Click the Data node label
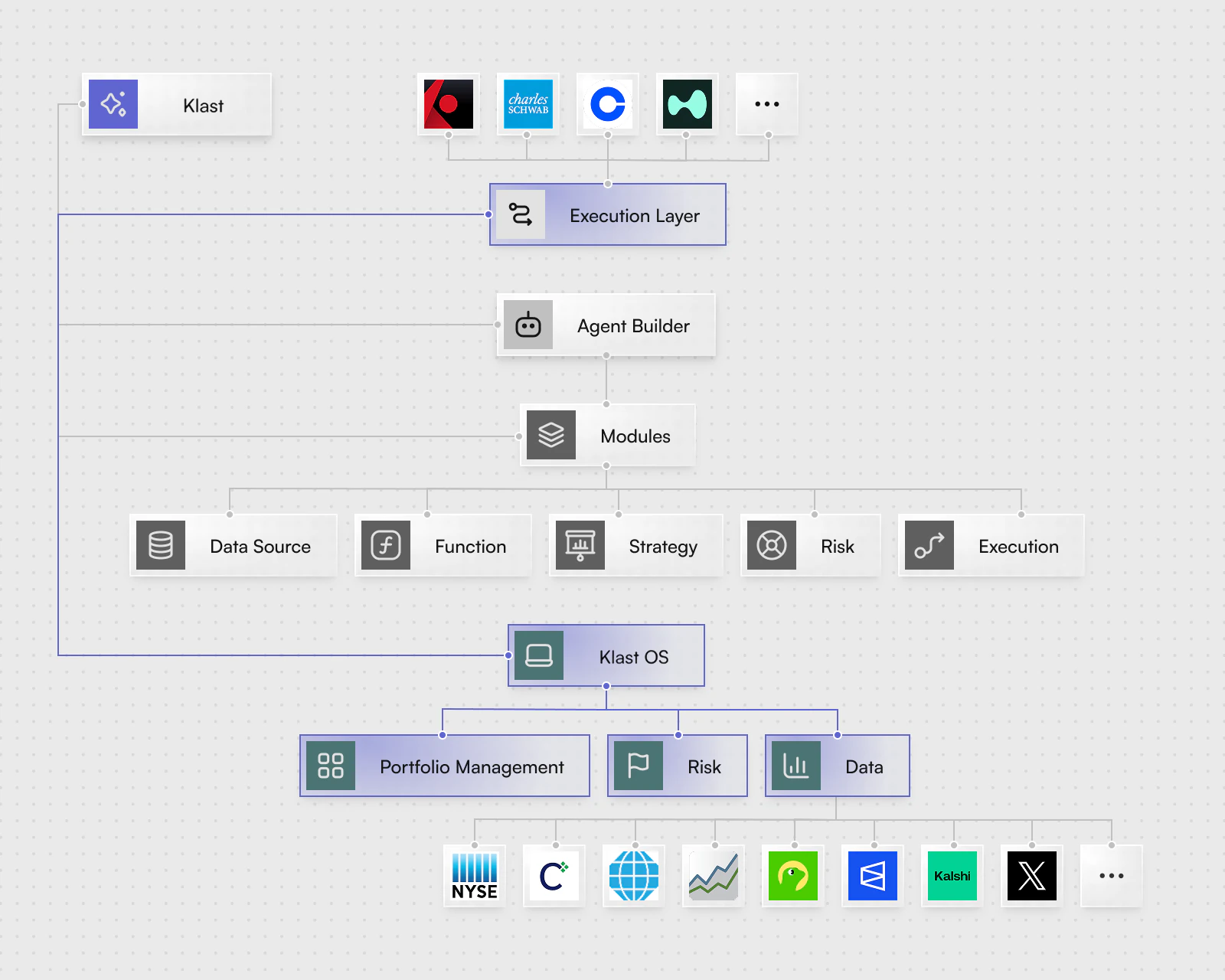Image resolution: width=1225 pixels, height=980 pixels. click(x=864, y=767)
